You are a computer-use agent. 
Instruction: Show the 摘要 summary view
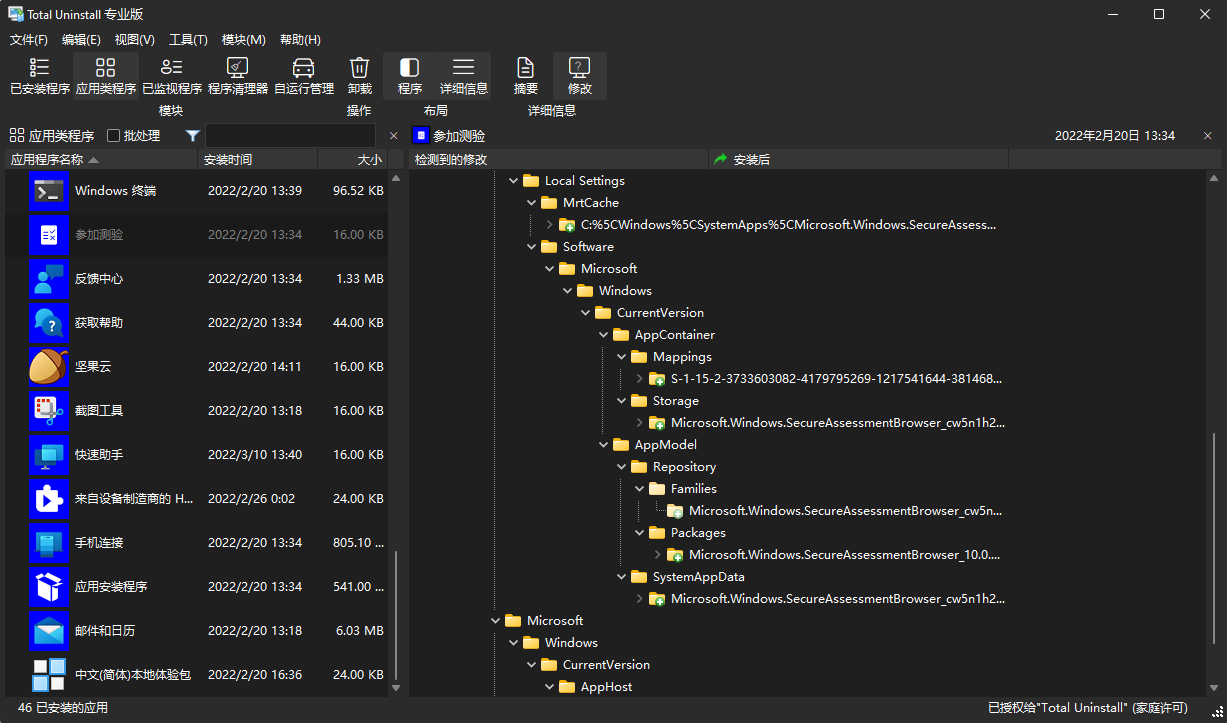tap(525, 76)
